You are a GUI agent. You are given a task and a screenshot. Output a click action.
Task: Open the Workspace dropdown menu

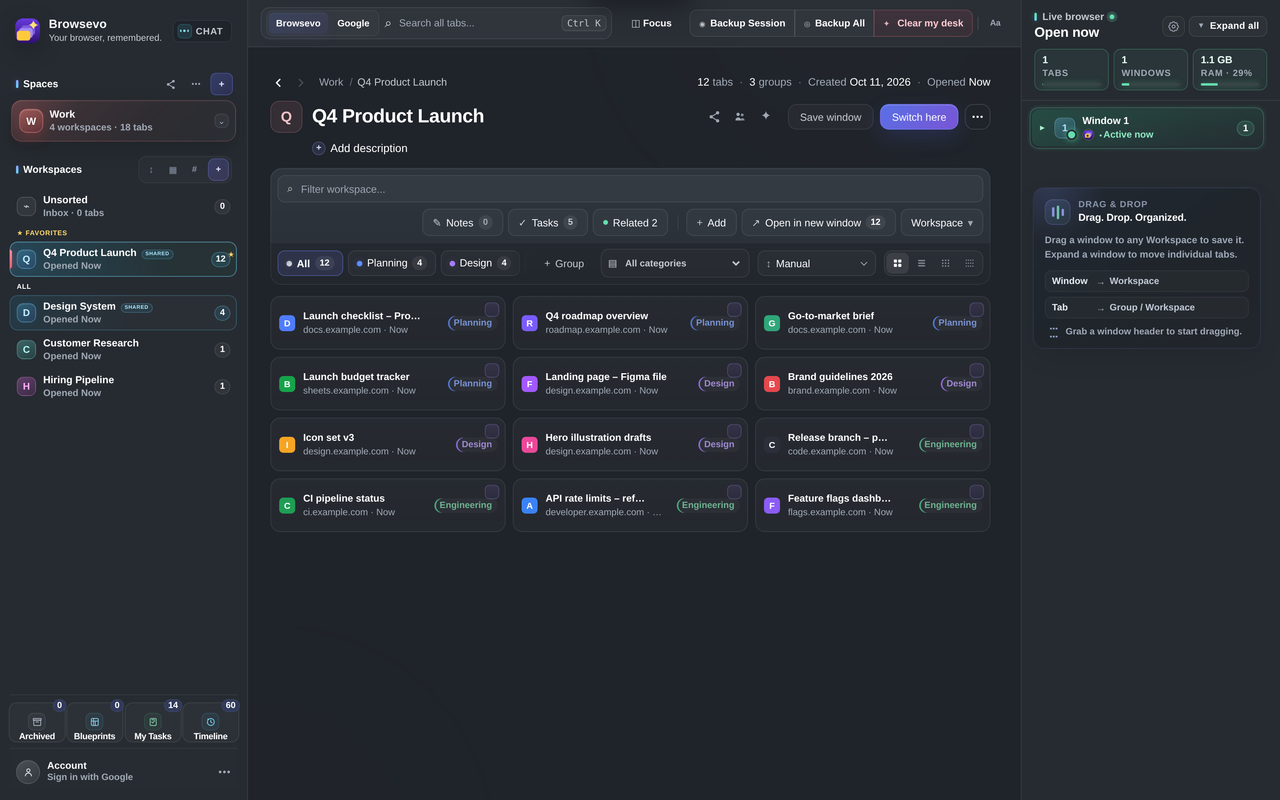[x=942, y=223]
